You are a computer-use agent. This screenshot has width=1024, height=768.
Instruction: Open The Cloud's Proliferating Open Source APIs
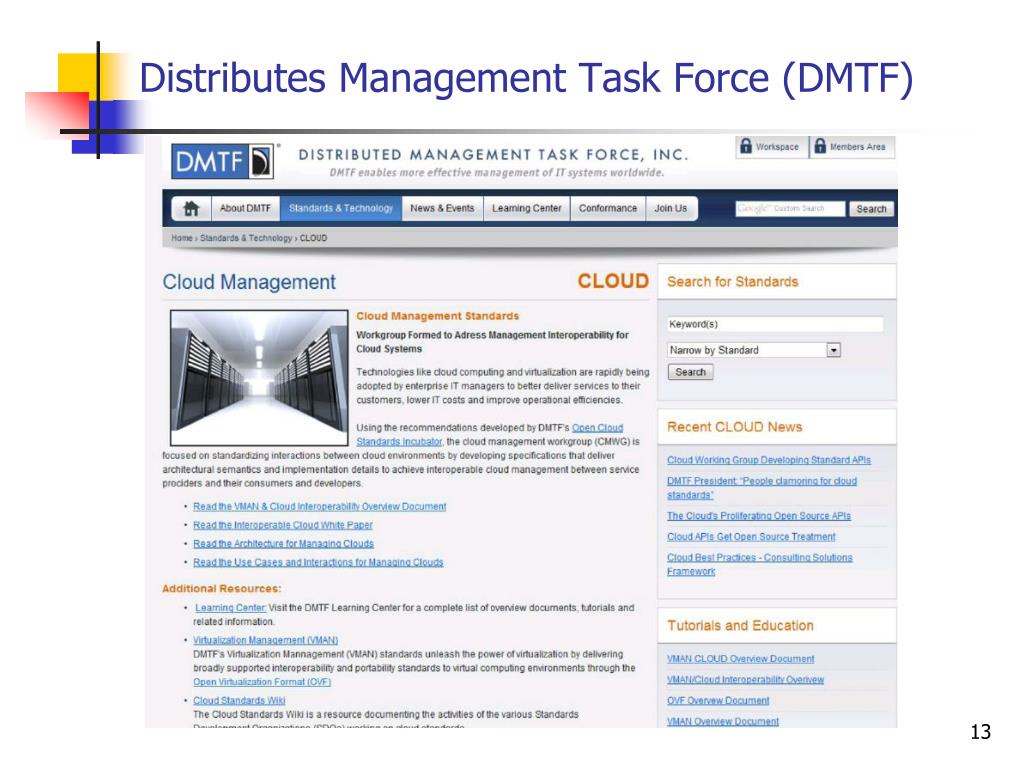[x=759, y=516]
